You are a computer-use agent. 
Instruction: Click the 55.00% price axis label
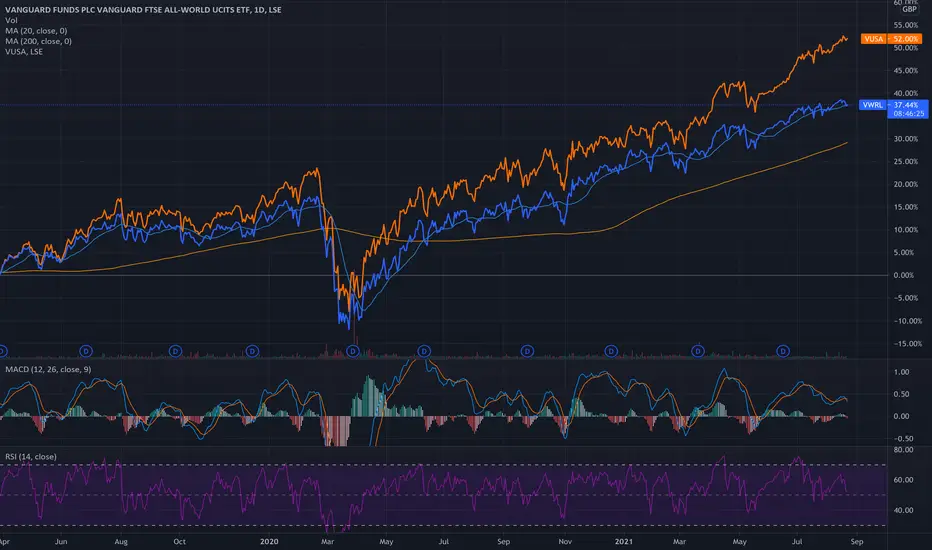pos(905,25)
